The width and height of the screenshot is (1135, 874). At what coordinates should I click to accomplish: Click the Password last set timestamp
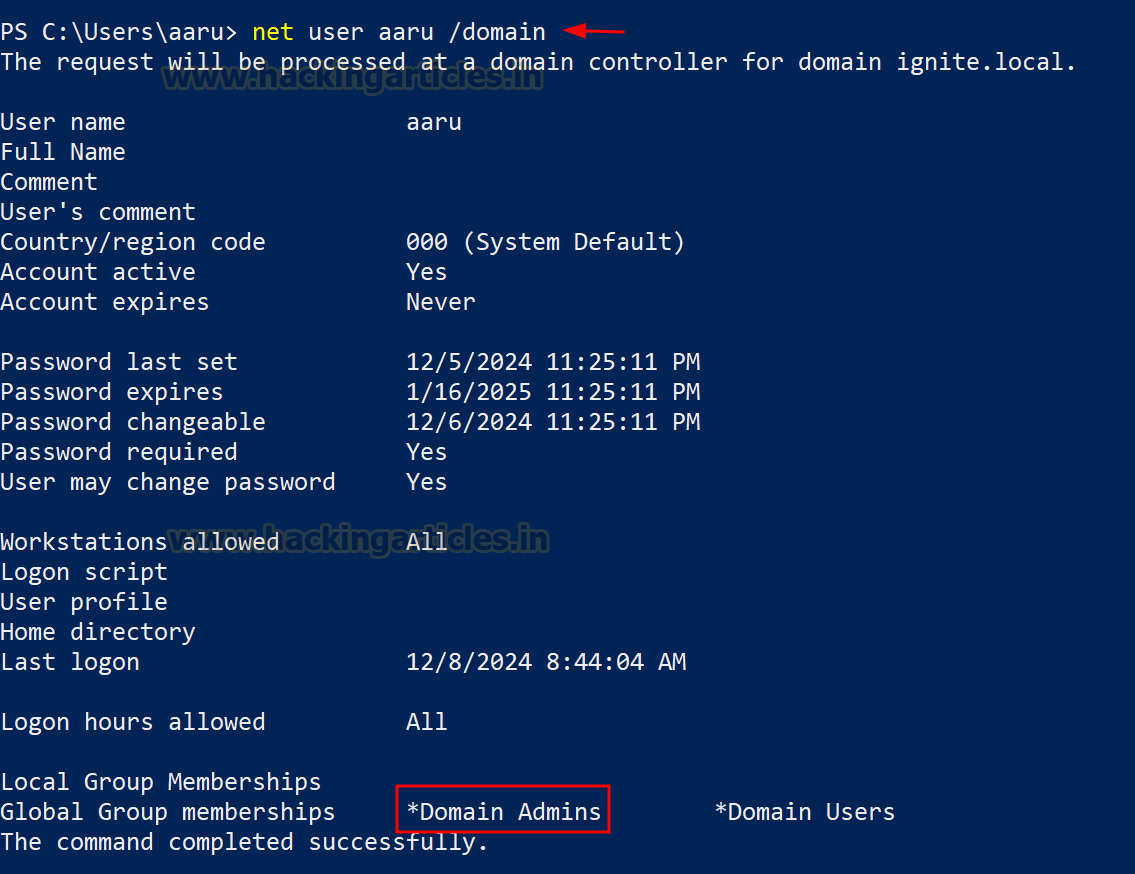point(553,362)
